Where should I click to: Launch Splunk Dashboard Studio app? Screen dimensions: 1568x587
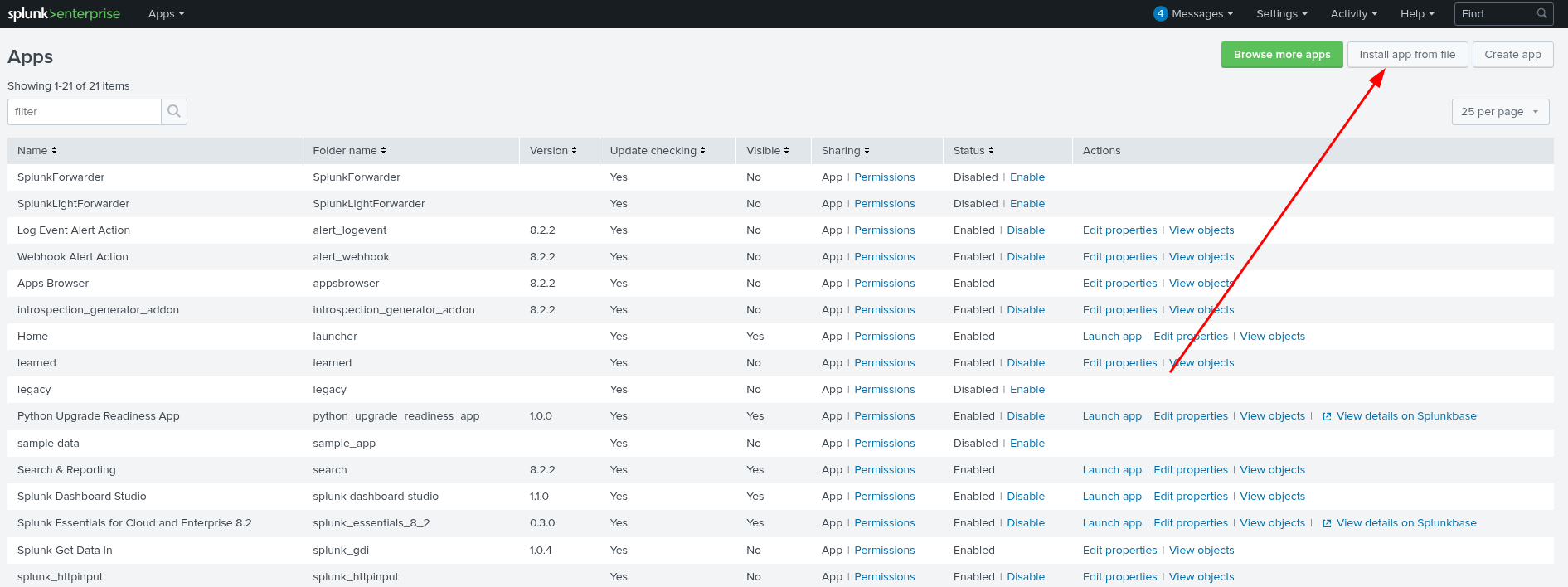1112,497
